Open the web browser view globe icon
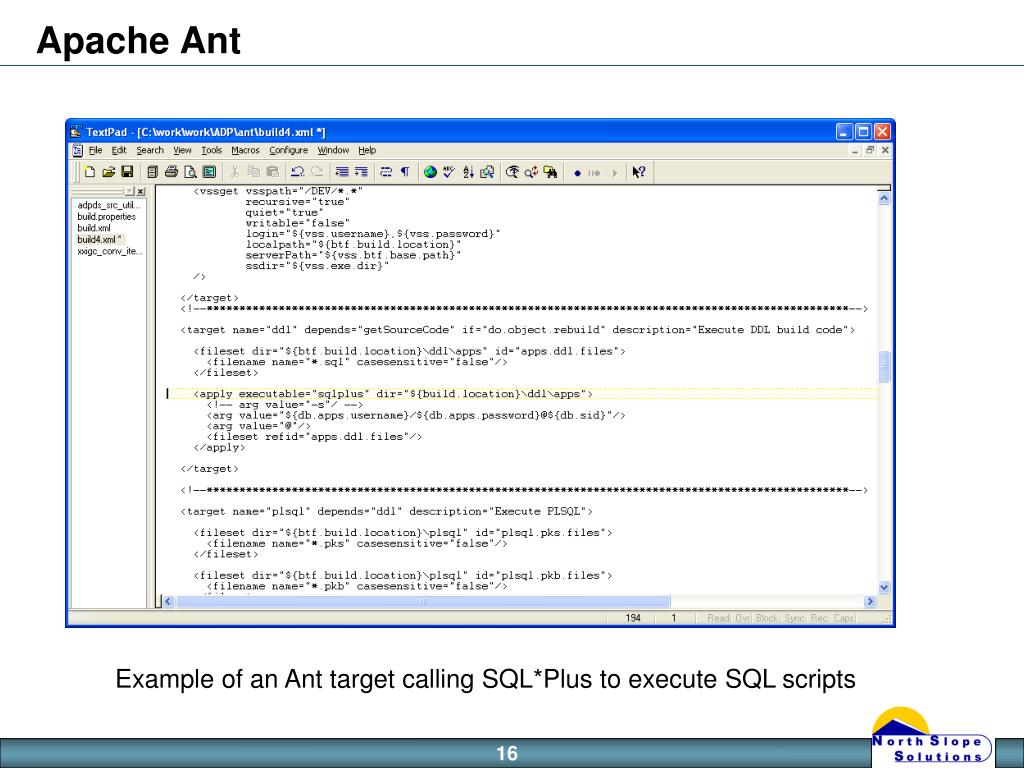 point(430,172)
